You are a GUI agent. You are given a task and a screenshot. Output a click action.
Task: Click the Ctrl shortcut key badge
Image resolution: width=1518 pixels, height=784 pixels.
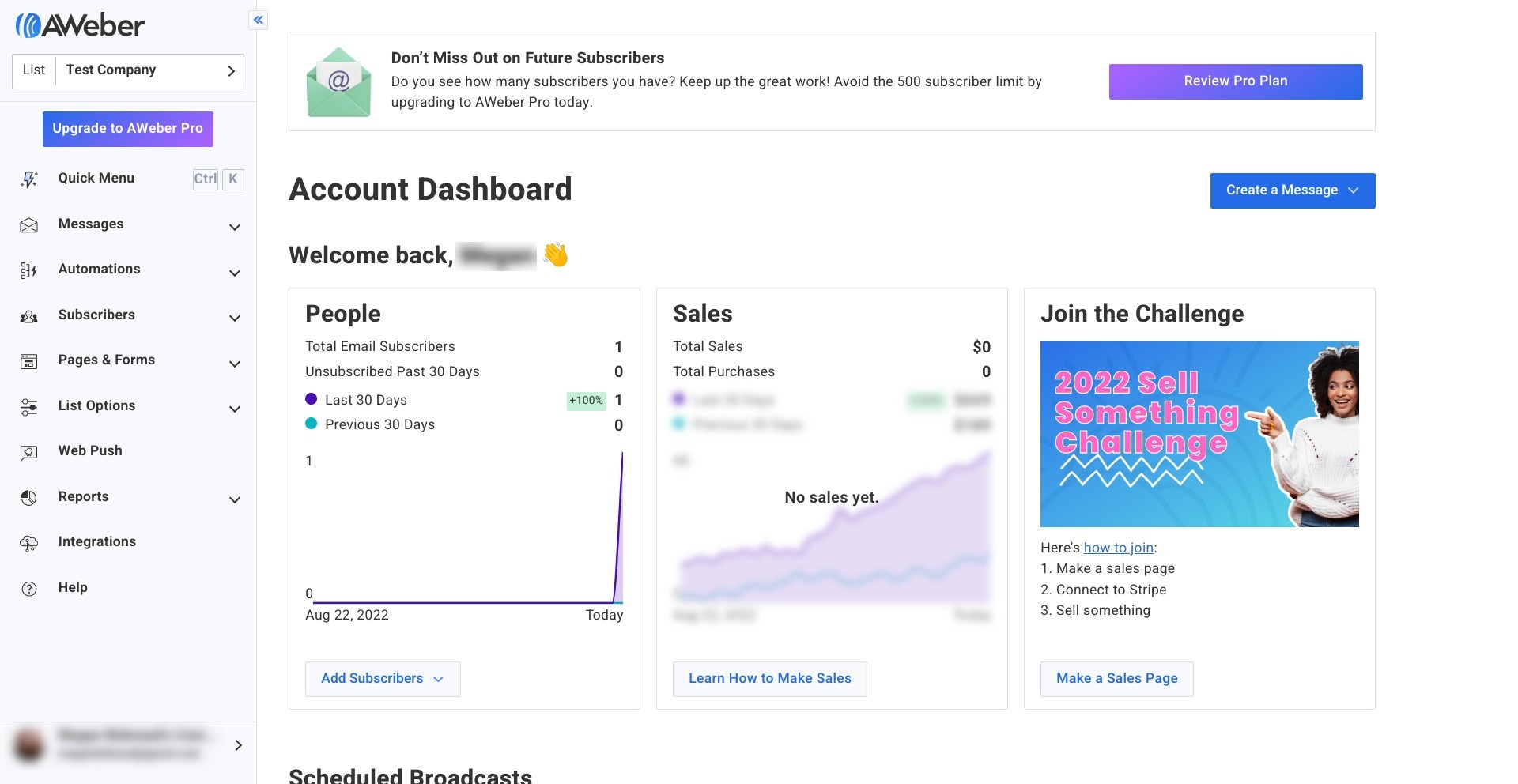pyautogui.click(x=206, y=179)
